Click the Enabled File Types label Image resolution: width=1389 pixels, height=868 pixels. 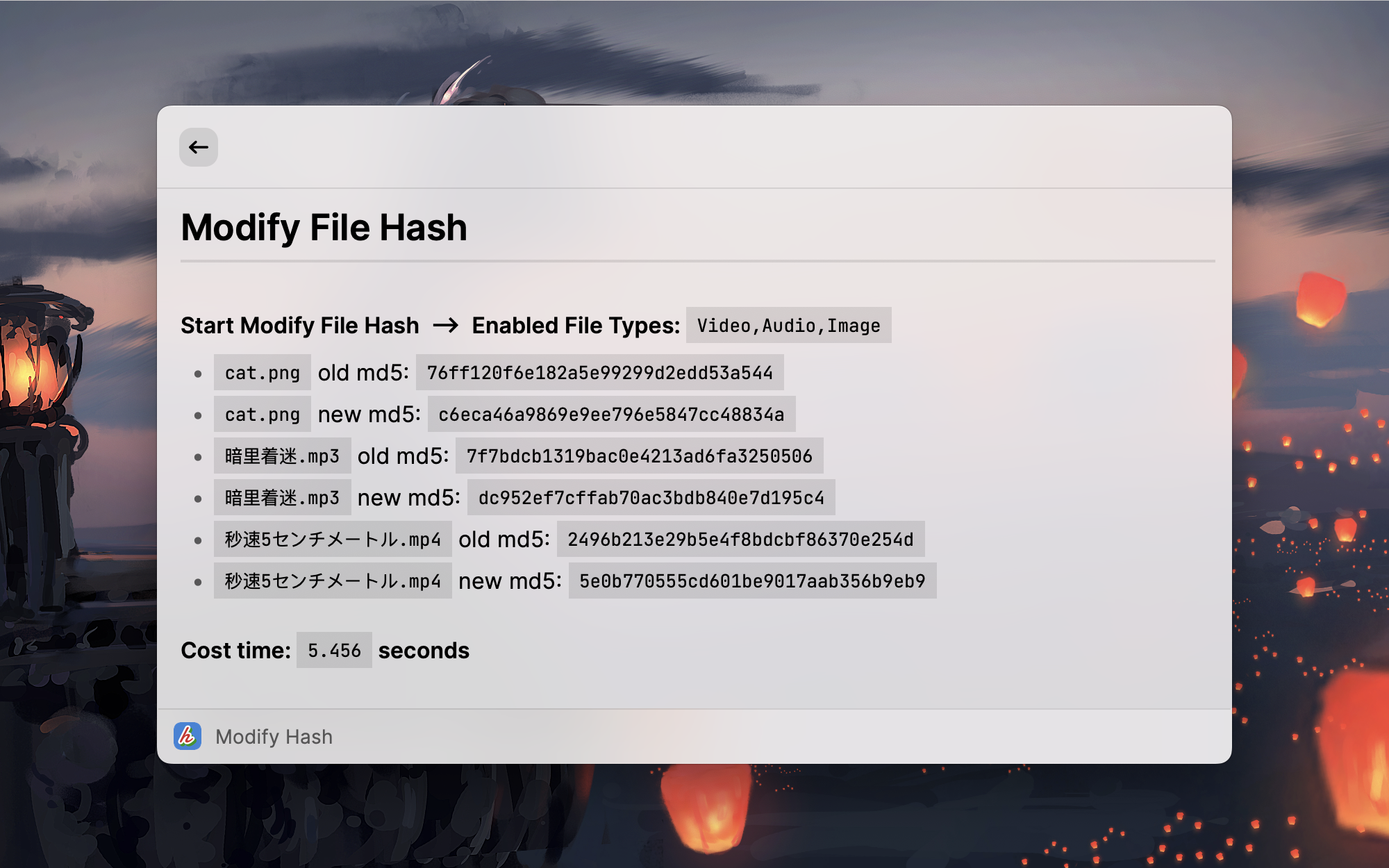click(x=575, y=326)
